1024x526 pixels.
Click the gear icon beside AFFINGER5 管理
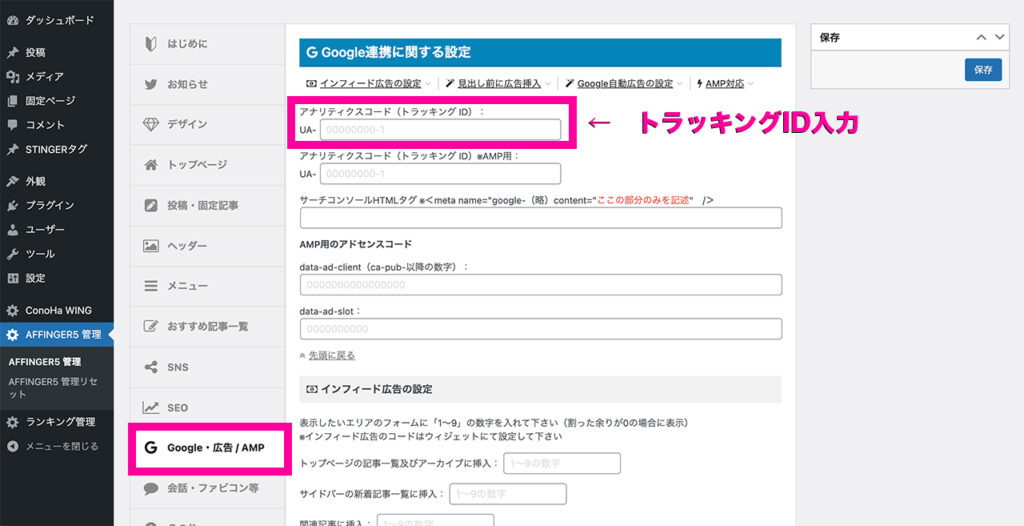click(12, 335)
